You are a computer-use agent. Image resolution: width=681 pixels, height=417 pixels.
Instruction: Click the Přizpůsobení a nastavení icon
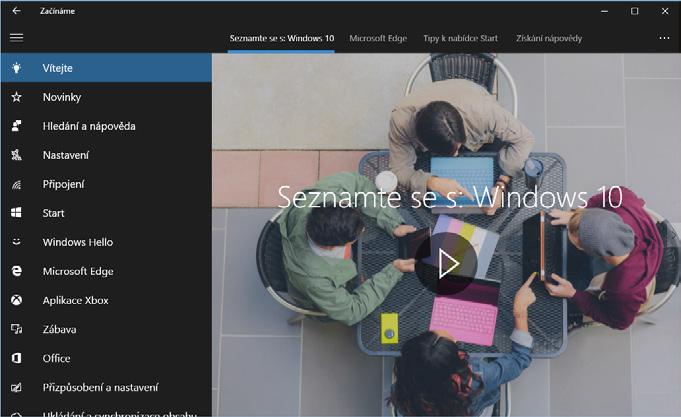click(17, 387)
